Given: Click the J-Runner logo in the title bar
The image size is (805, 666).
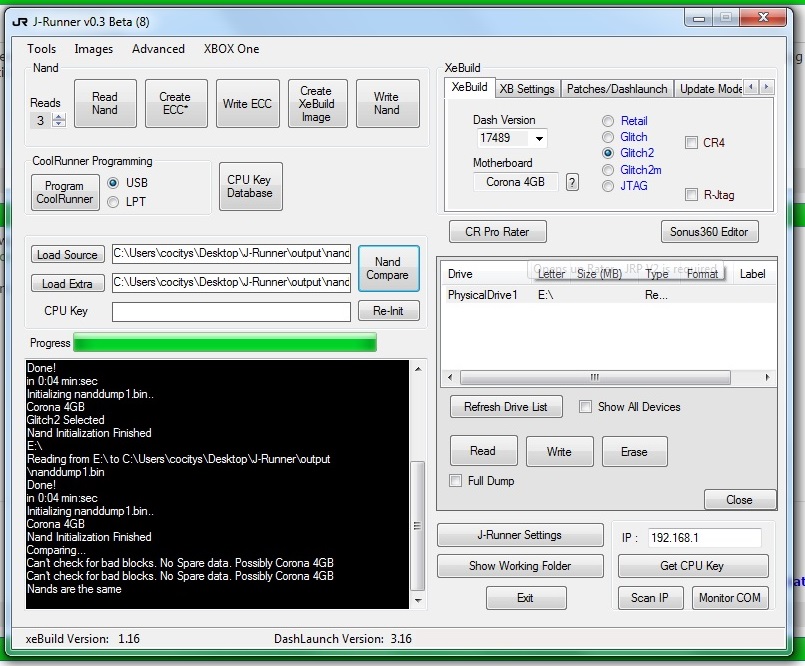Looking at the screenshot, I should coord(20,22).
